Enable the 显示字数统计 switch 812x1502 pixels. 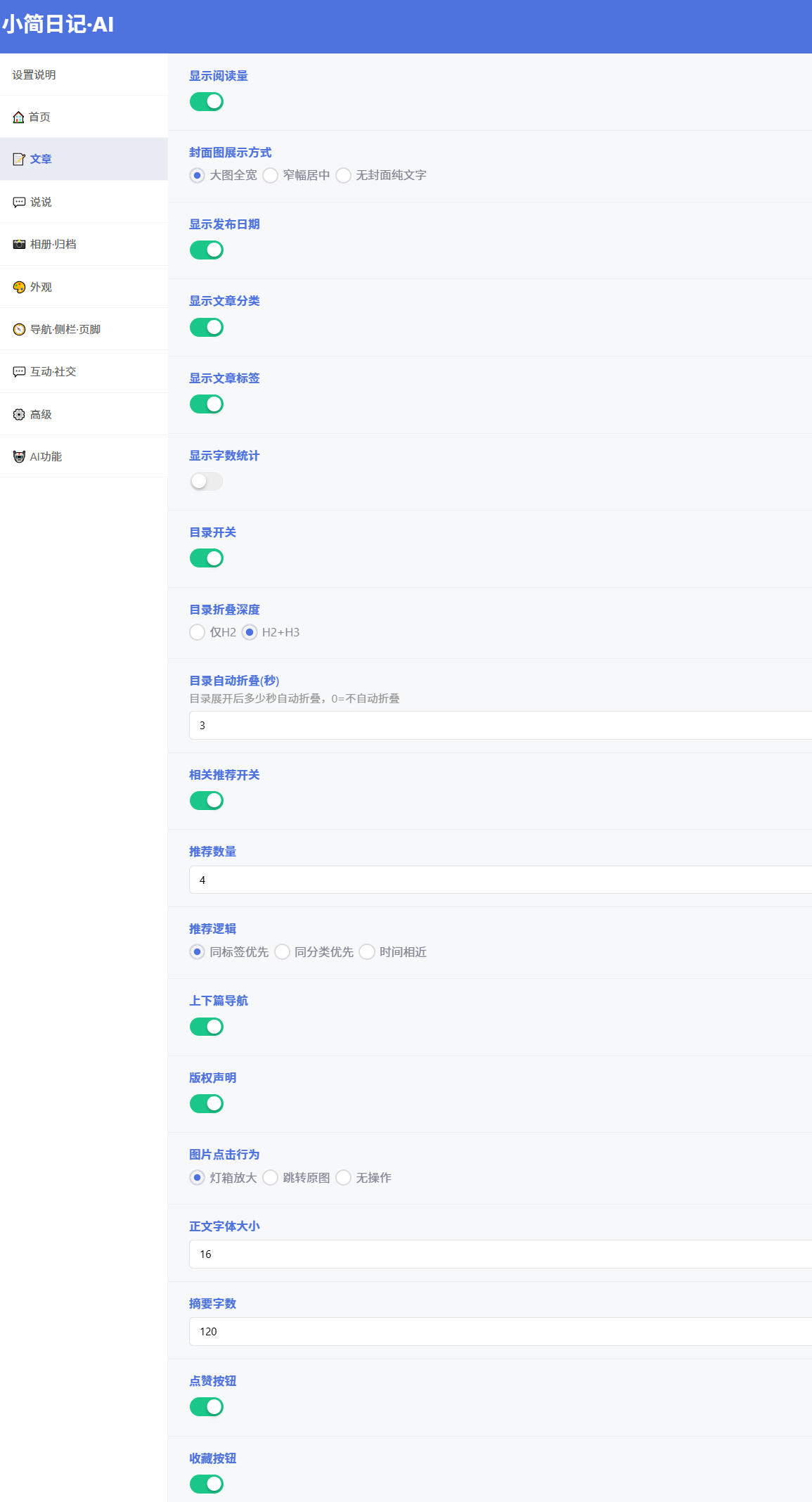(x=207, y=482)
